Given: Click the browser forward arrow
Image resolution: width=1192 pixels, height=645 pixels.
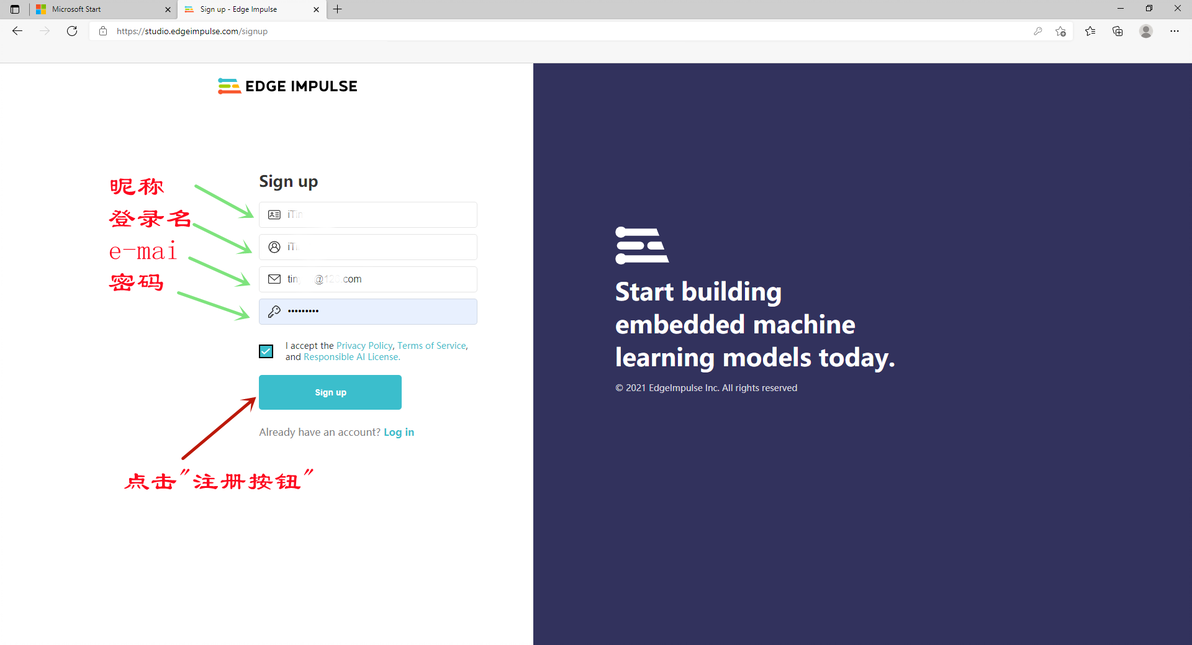Looking at the screenshot, I should click(45, 31).
